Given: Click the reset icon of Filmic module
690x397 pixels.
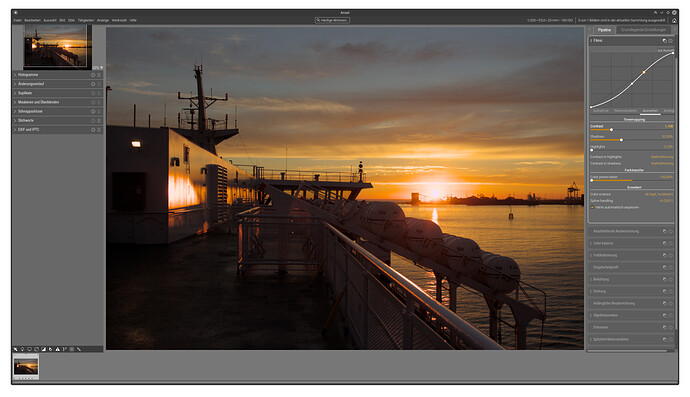Looking at the screenshot, I should 671,40.
